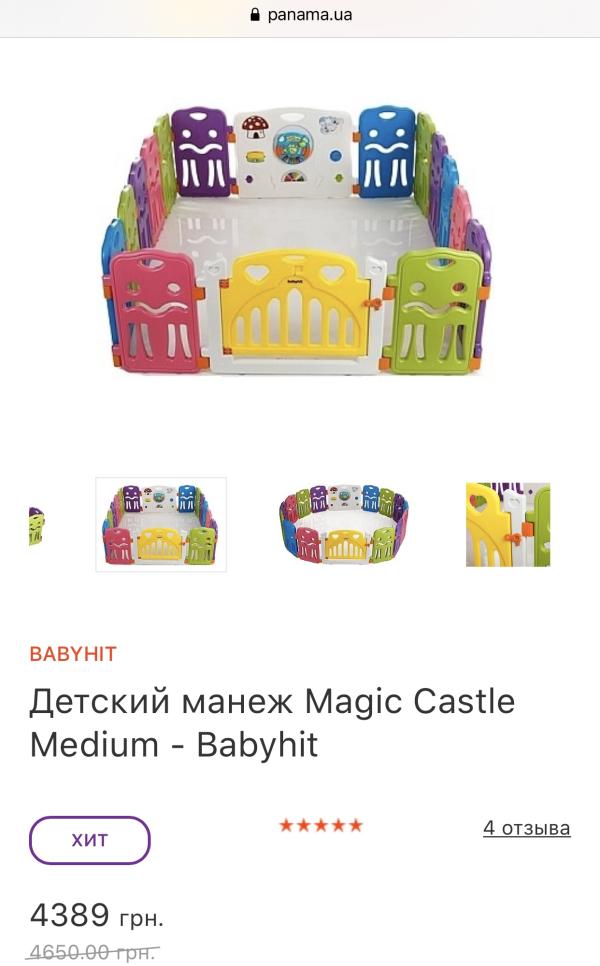Screen dimensions: 600x966
Task: Open the main playpen product photo
Action: click(296, 241)
